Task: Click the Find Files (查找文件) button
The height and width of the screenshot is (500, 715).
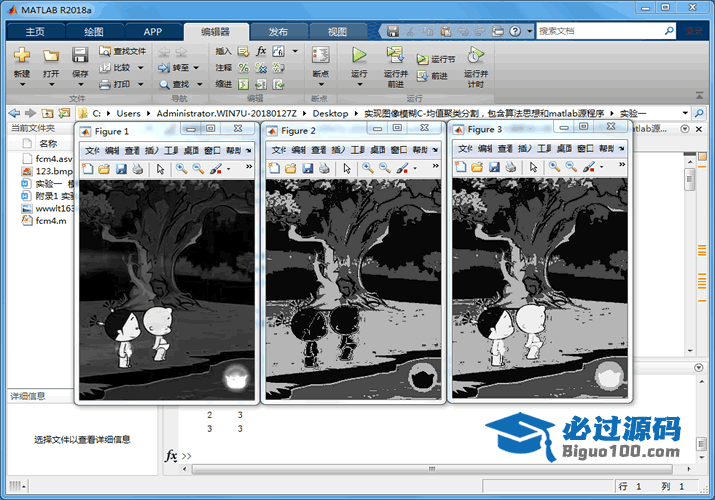Action: (123, 51)
